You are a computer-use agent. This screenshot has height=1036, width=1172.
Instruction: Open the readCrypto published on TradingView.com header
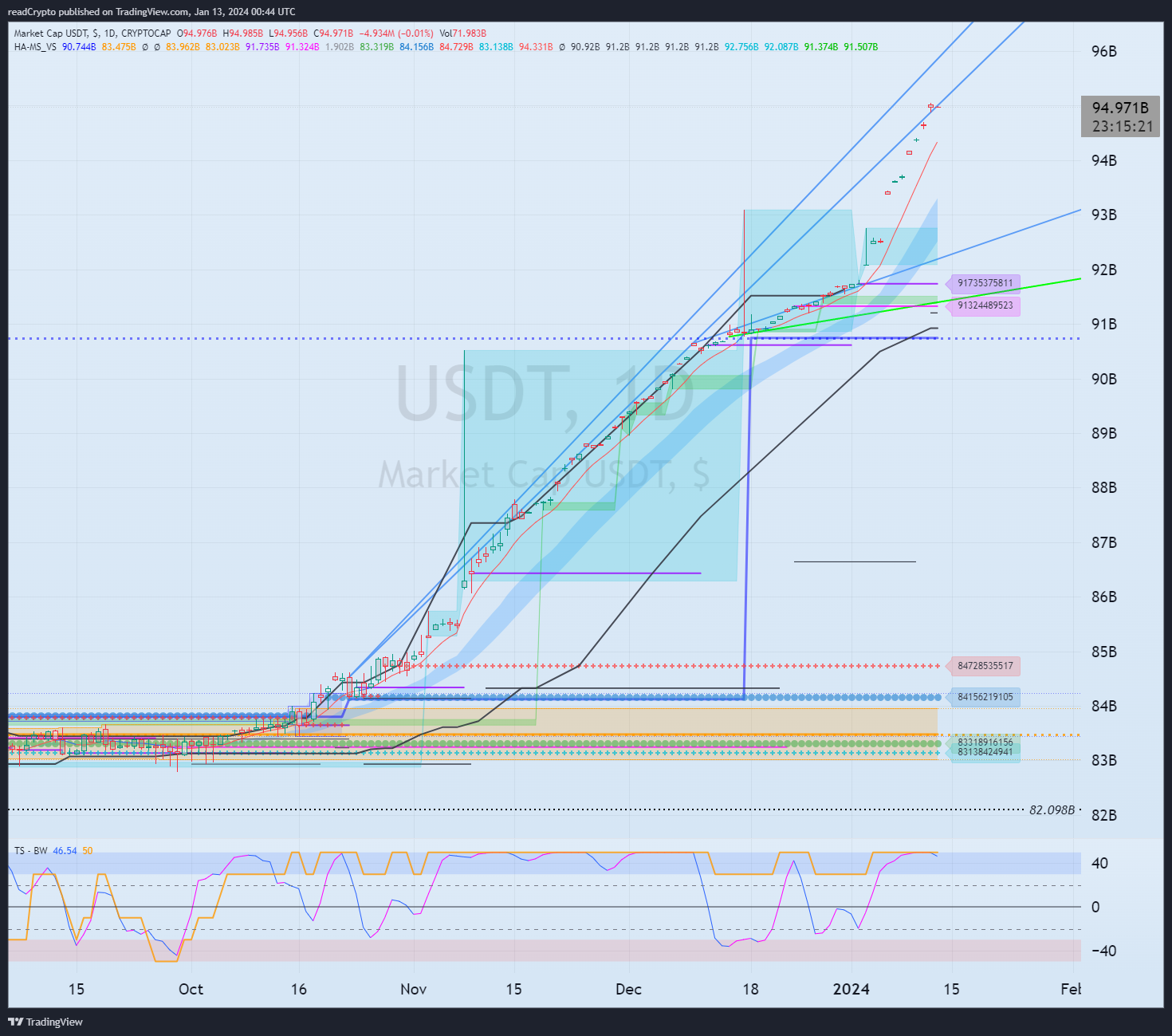point(151,11)
